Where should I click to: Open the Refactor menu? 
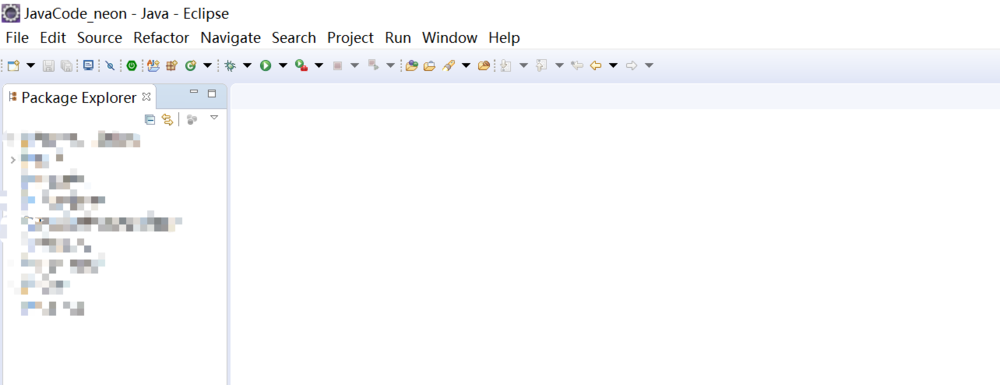click(161, 38)
